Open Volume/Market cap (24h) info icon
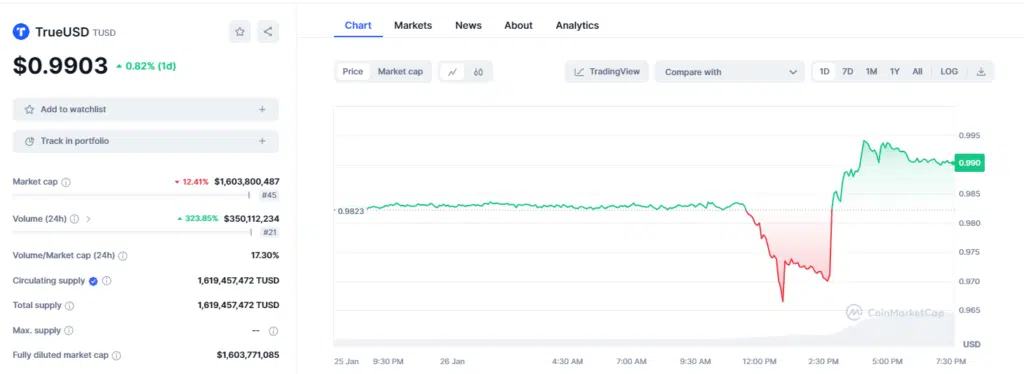The height and width of the screenshot is (374, 1024). [123, 256]
